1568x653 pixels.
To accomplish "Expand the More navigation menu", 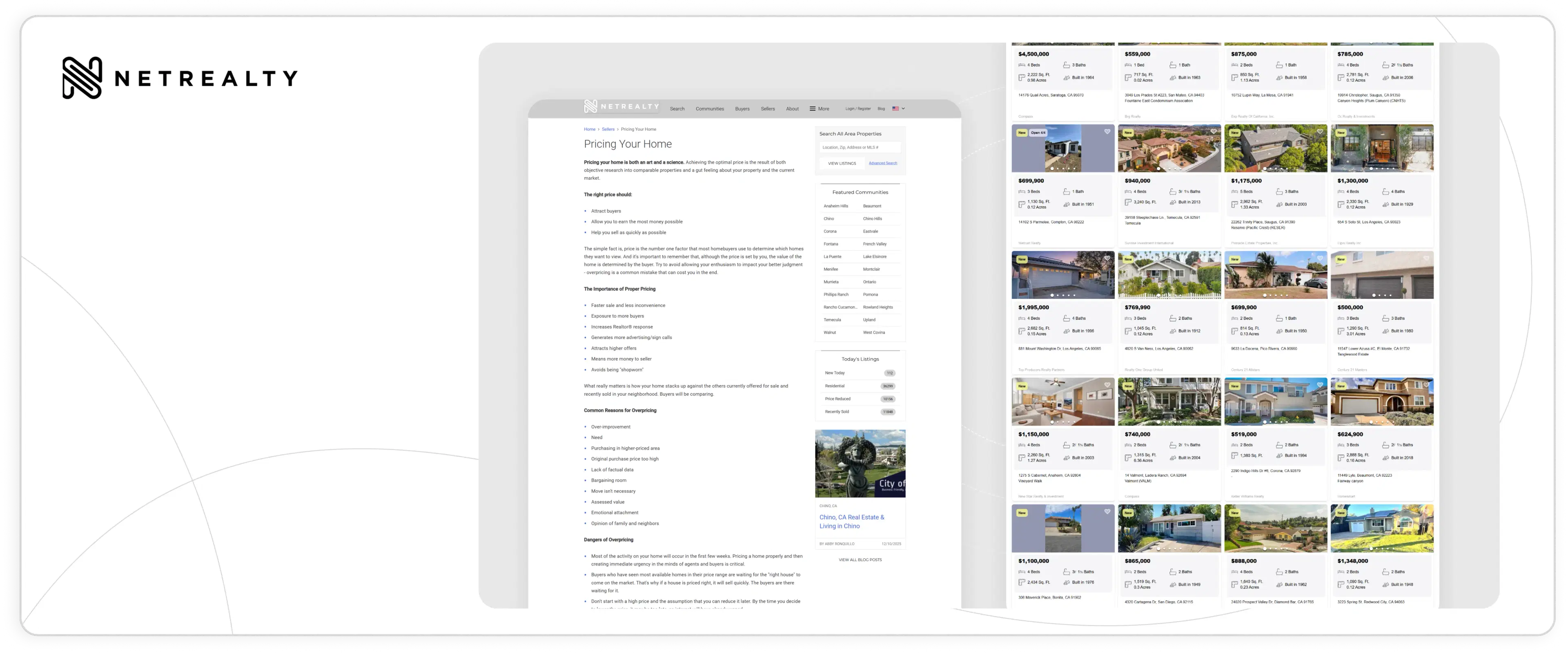I will click(x=824, y=109).
